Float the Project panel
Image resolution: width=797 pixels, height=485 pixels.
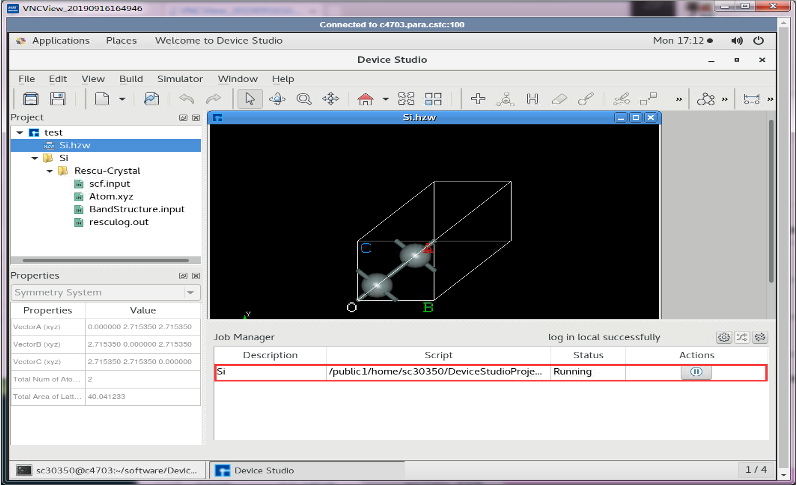pos(182,118)
